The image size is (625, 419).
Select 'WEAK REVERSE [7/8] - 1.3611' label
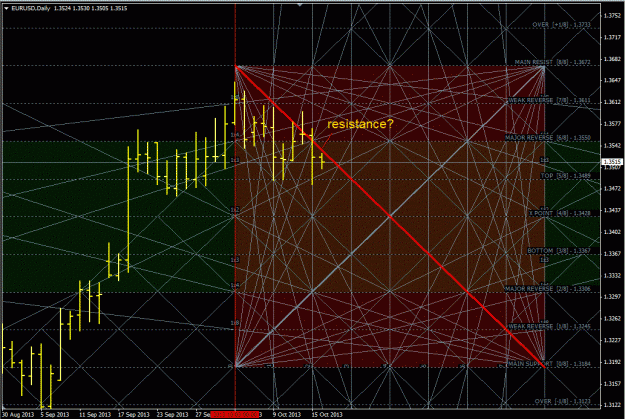[x=549, y=100]
